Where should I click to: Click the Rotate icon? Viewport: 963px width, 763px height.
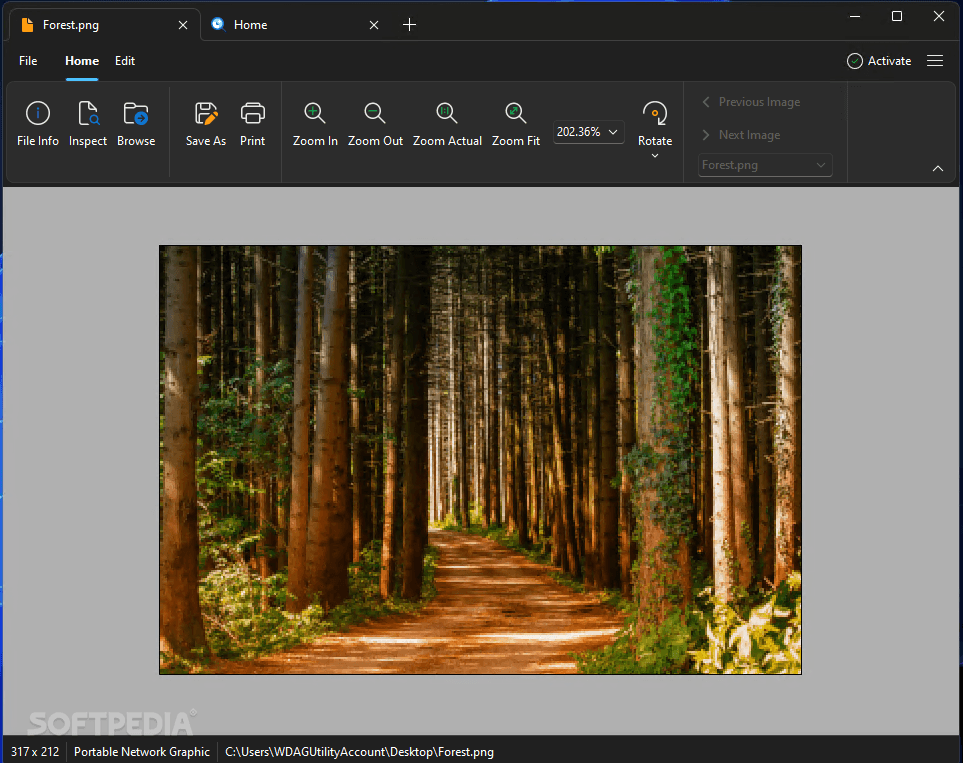coord(655,114)
